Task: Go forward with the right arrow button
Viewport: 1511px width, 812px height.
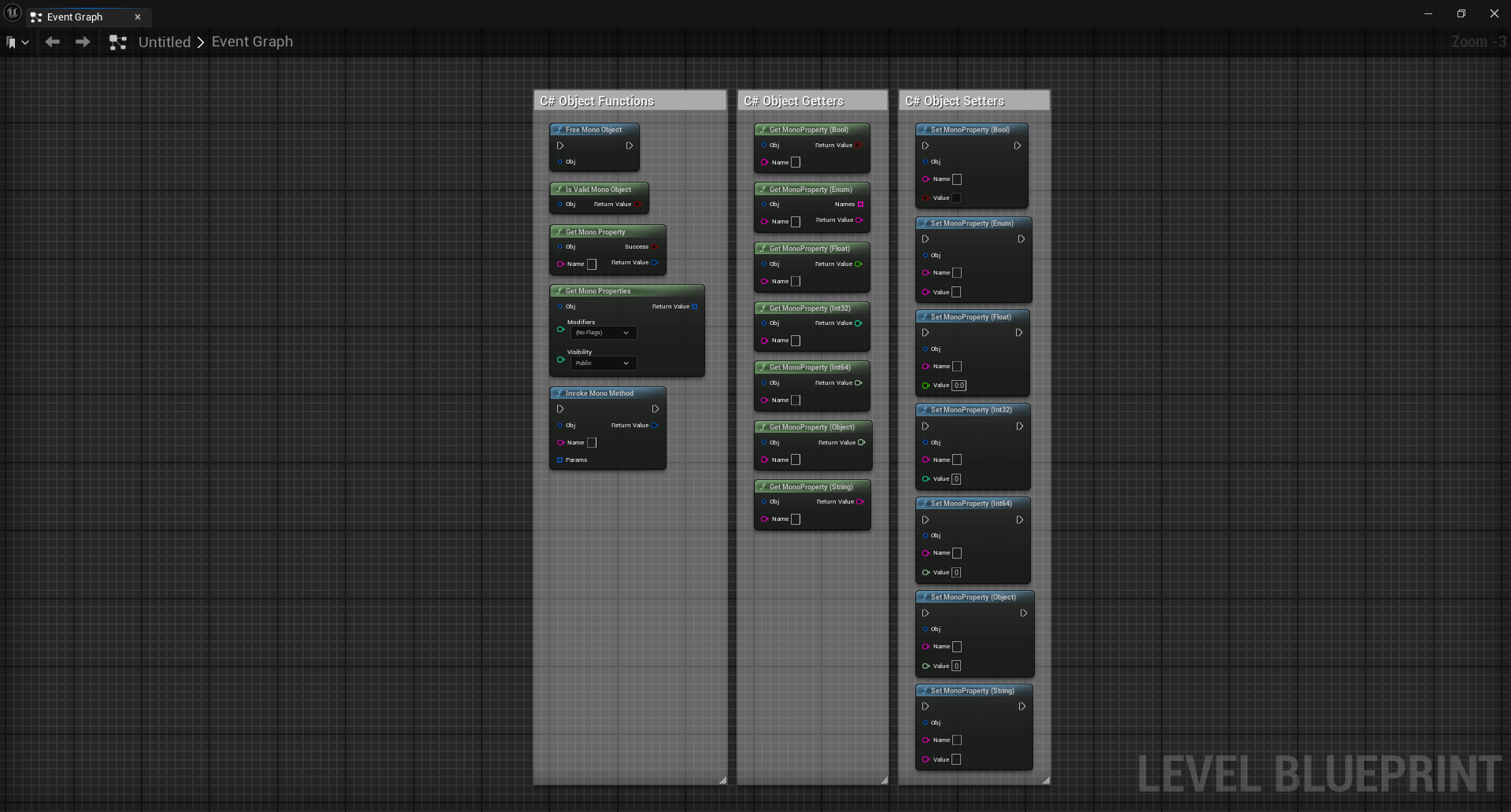Action: pos(83,42)
